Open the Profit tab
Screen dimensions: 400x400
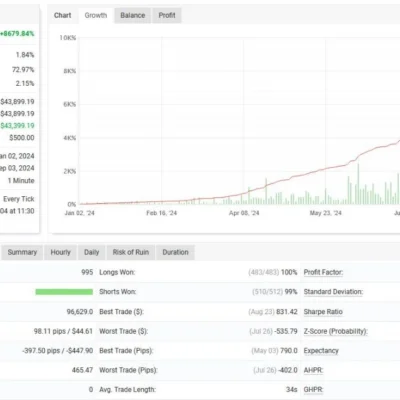(x=167, y=15)
